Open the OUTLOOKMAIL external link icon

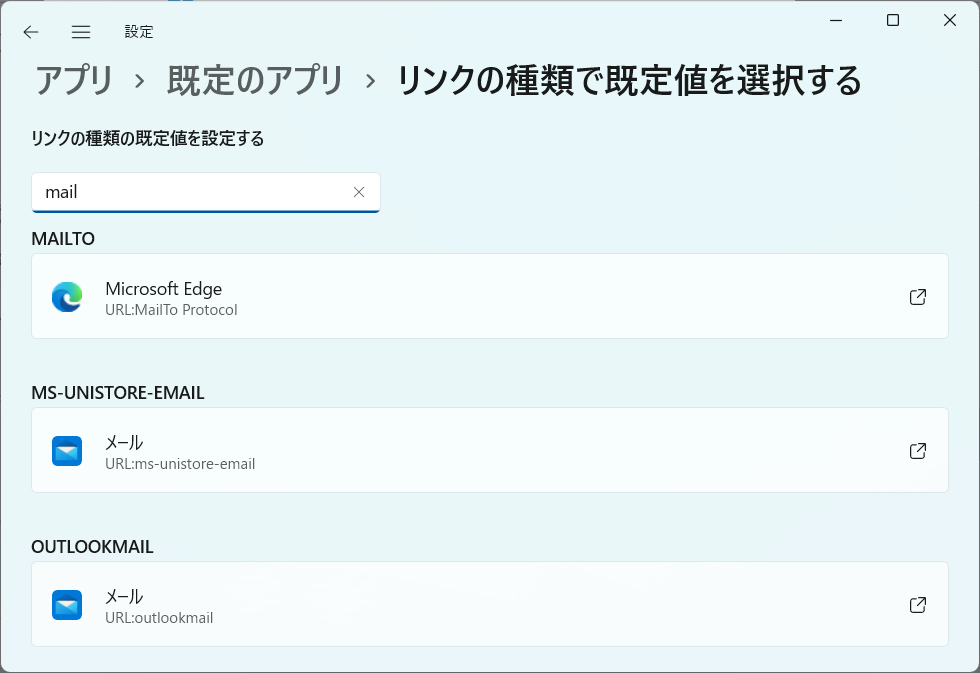pos(918,605)
